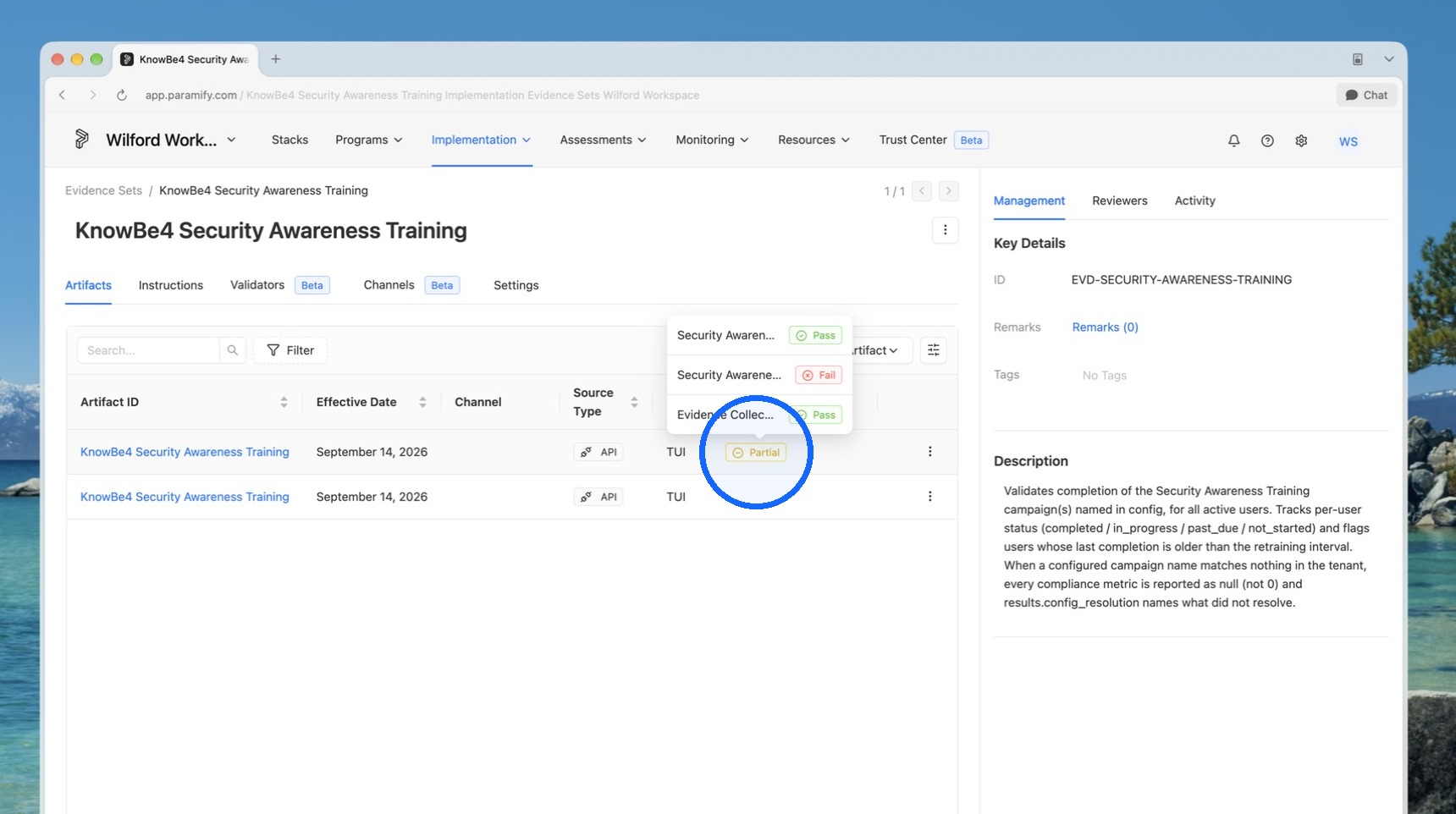Click the Partial status badge
This screenshot has height=814, width=1456.
coord(756,453)
